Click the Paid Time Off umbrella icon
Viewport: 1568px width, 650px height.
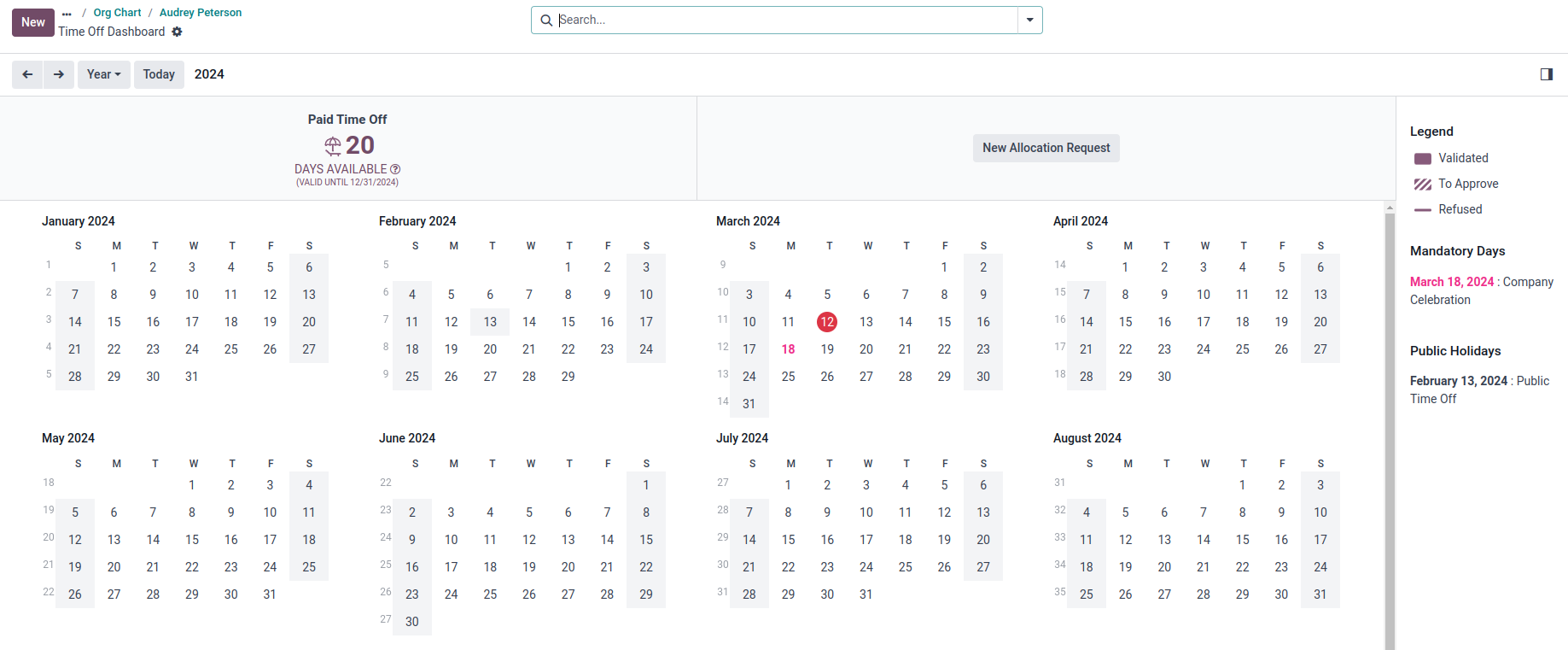click(332, 146)
